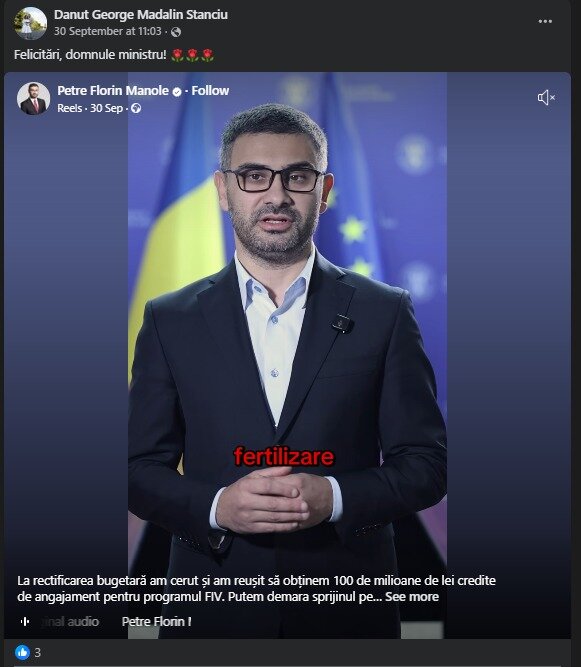Image resolution: width=581 pixels, height=667 pixels.
Task: Click the public globe icon beside Reels date
Action: pos(136,108)
